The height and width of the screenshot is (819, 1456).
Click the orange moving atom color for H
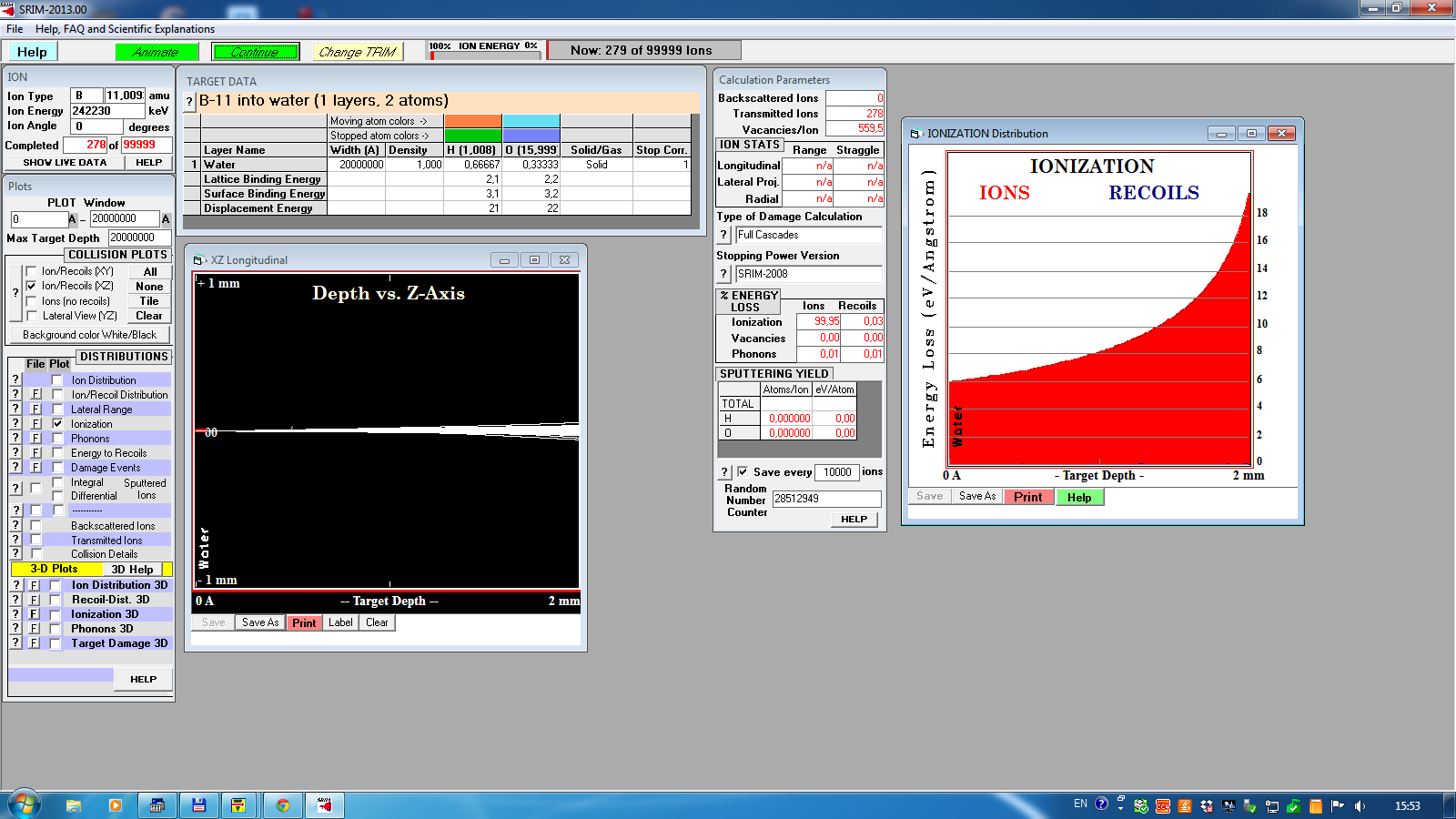[x=472, y=121]
